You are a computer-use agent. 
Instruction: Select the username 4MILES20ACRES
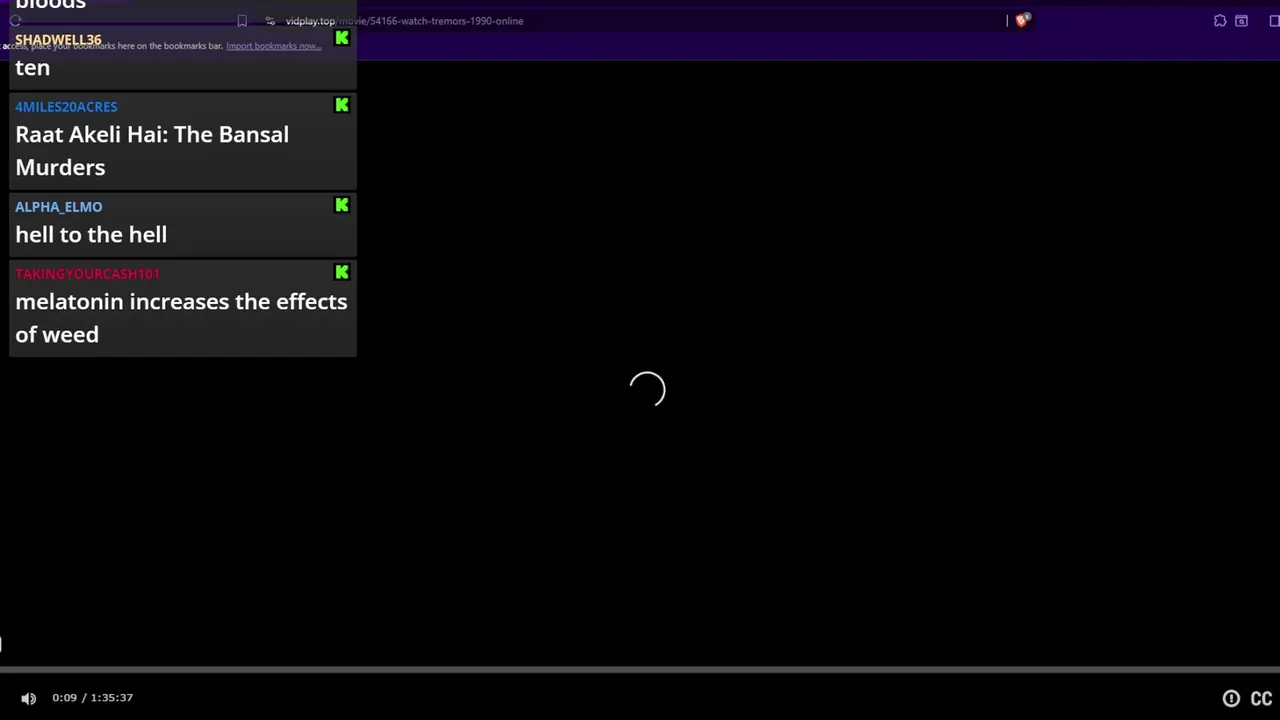66,106
